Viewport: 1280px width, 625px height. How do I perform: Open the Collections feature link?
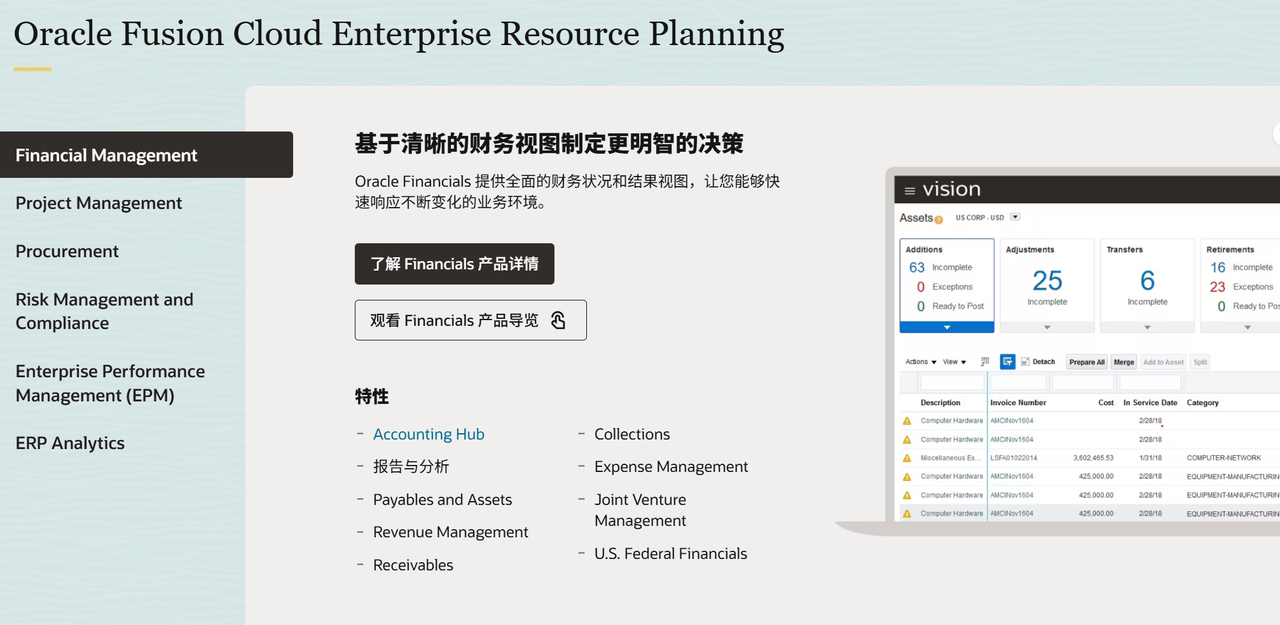click(x=632, y=434)
